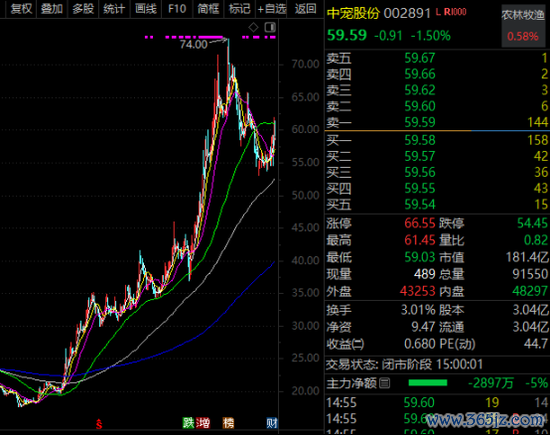This screenshot has width=550, height=435.
Task: Select the 买三 row price 59.56
Action: pyautogui.click(x=420, y=172)
